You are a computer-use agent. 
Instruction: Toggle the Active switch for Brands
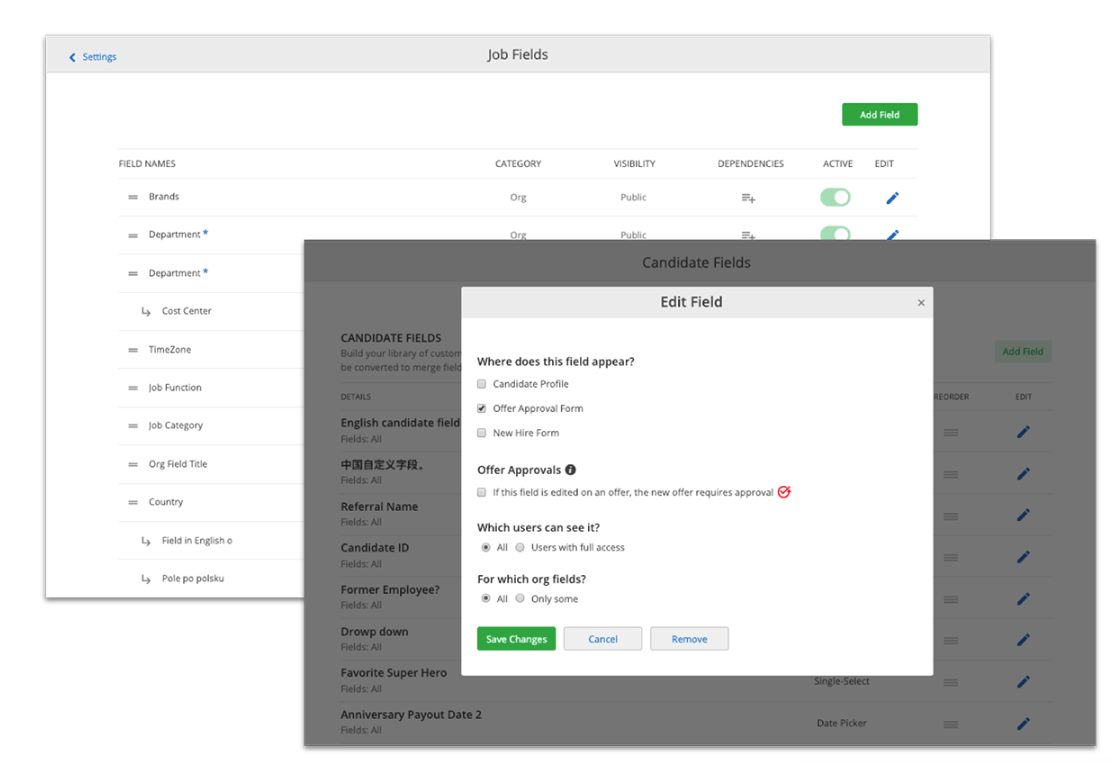pyautogui.click(x=835, y=197)
